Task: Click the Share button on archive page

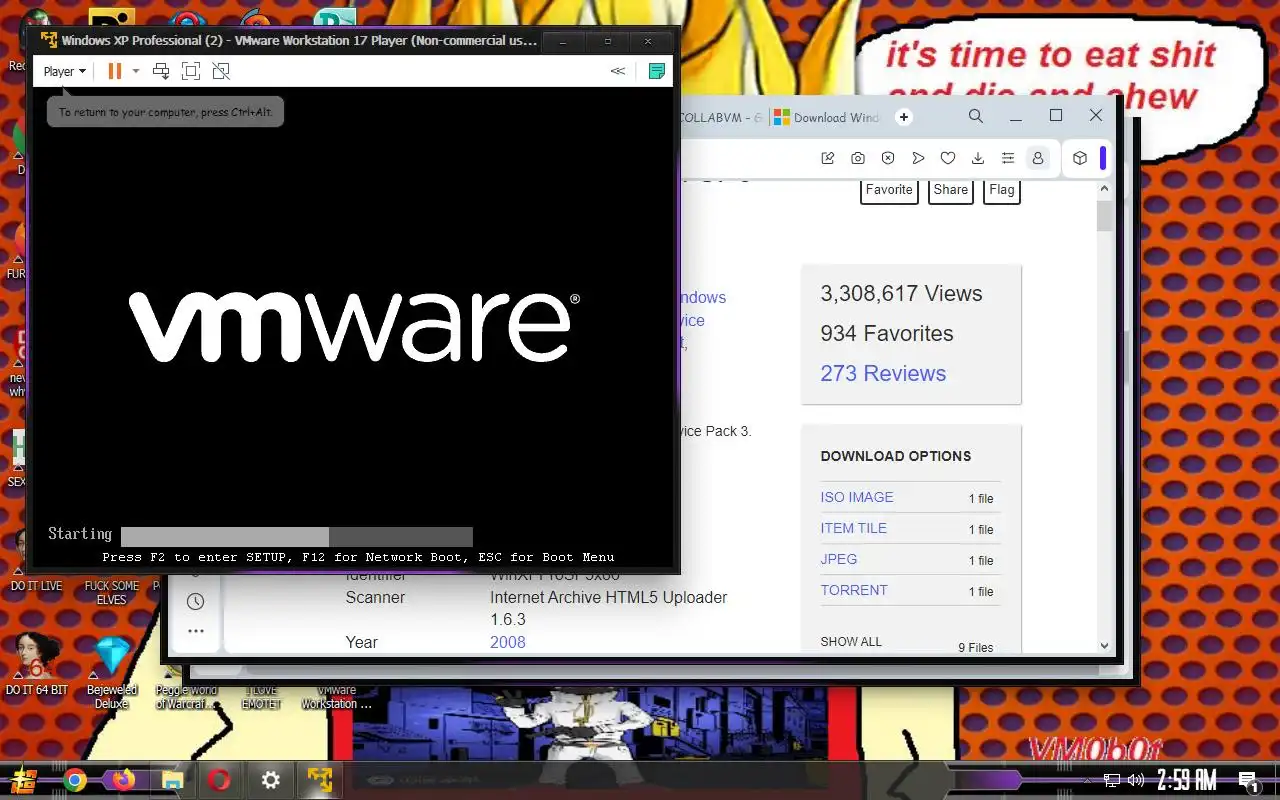Action: [x=951, y=190]
